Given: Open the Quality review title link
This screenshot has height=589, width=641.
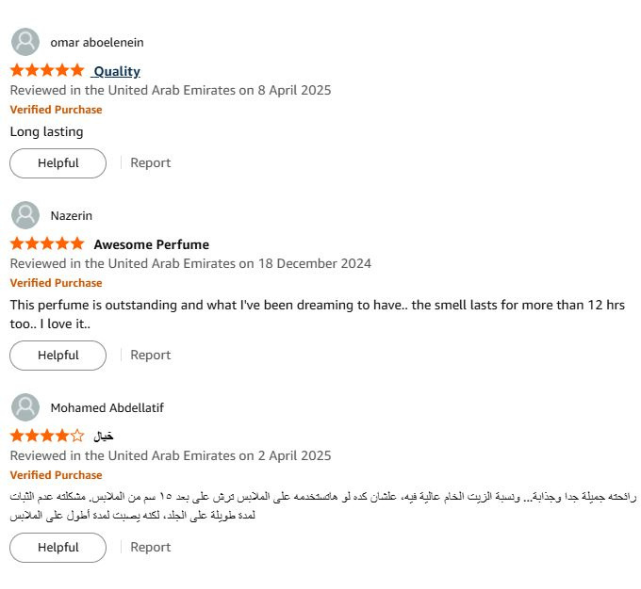Looking at the screenshot, I should pyautogui.click(x=117, y=72).
